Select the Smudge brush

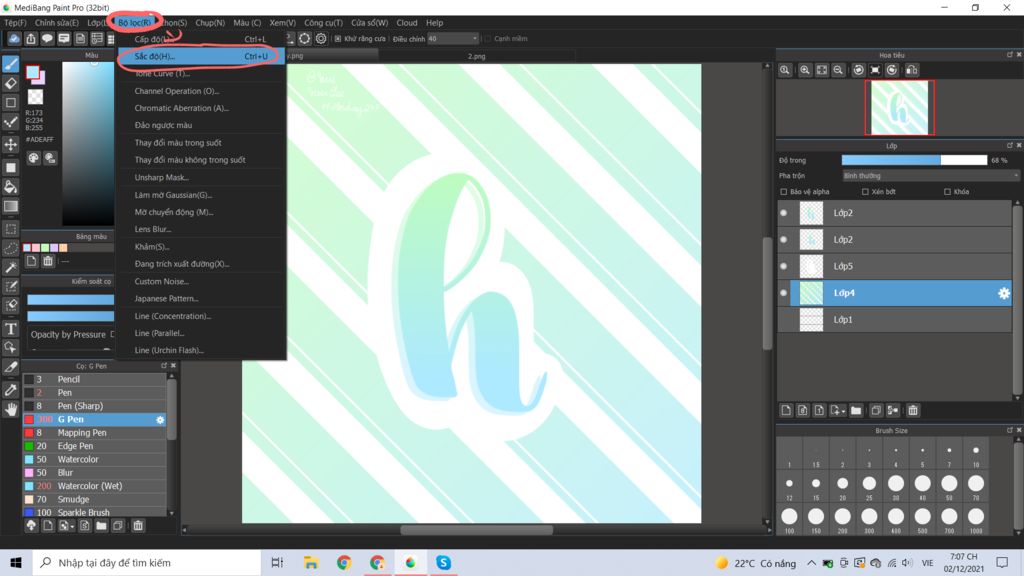pos(95,500)
